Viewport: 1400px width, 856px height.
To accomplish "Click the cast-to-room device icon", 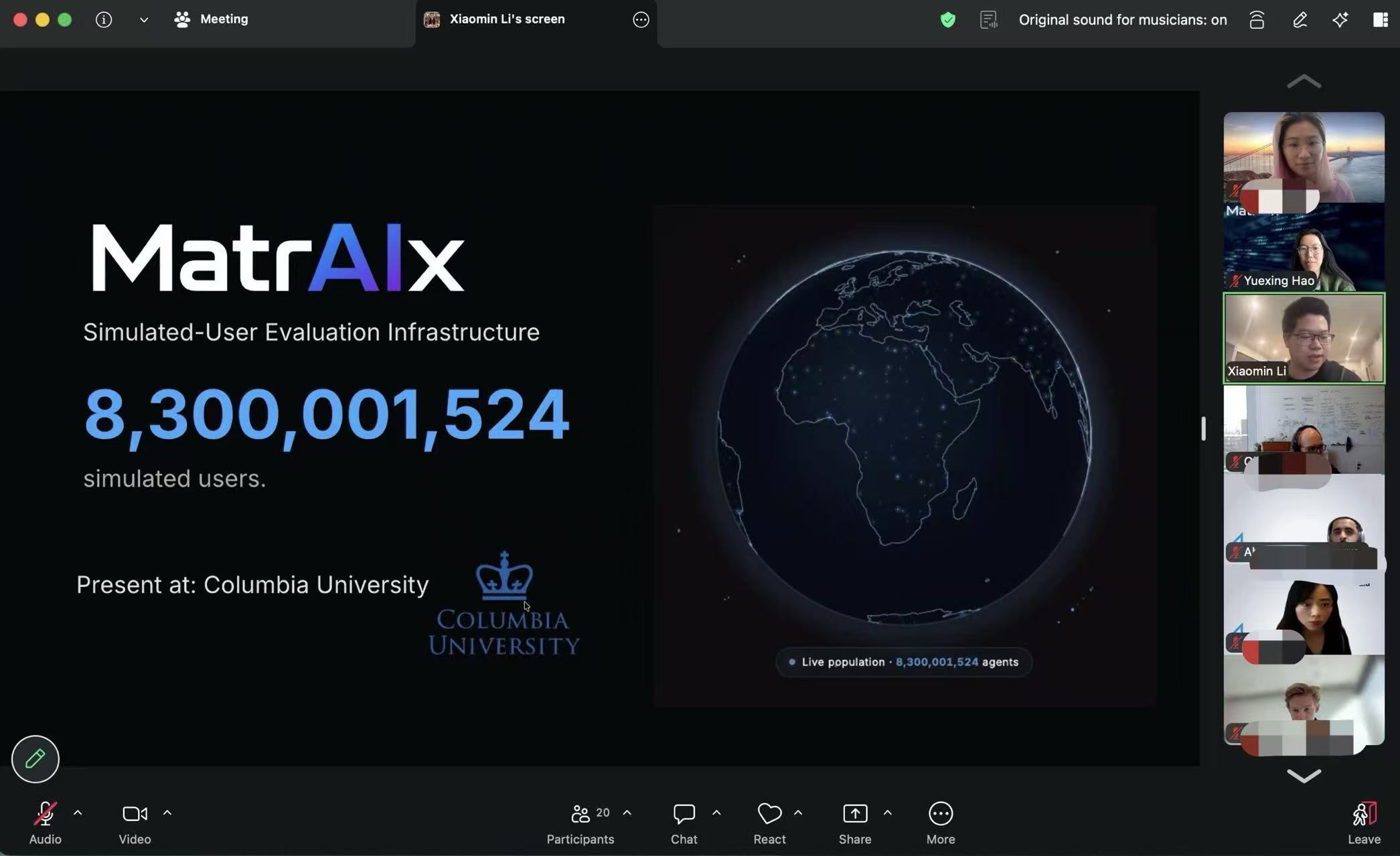I will [1257, 20].
